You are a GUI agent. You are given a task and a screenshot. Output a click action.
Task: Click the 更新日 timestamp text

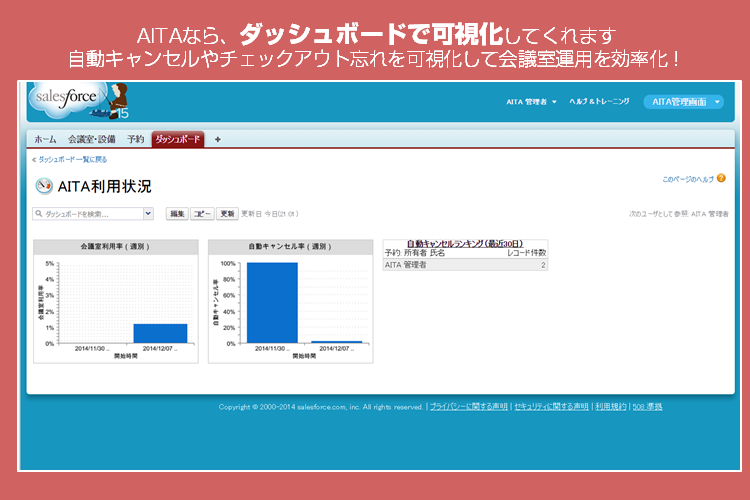point(270,214)
